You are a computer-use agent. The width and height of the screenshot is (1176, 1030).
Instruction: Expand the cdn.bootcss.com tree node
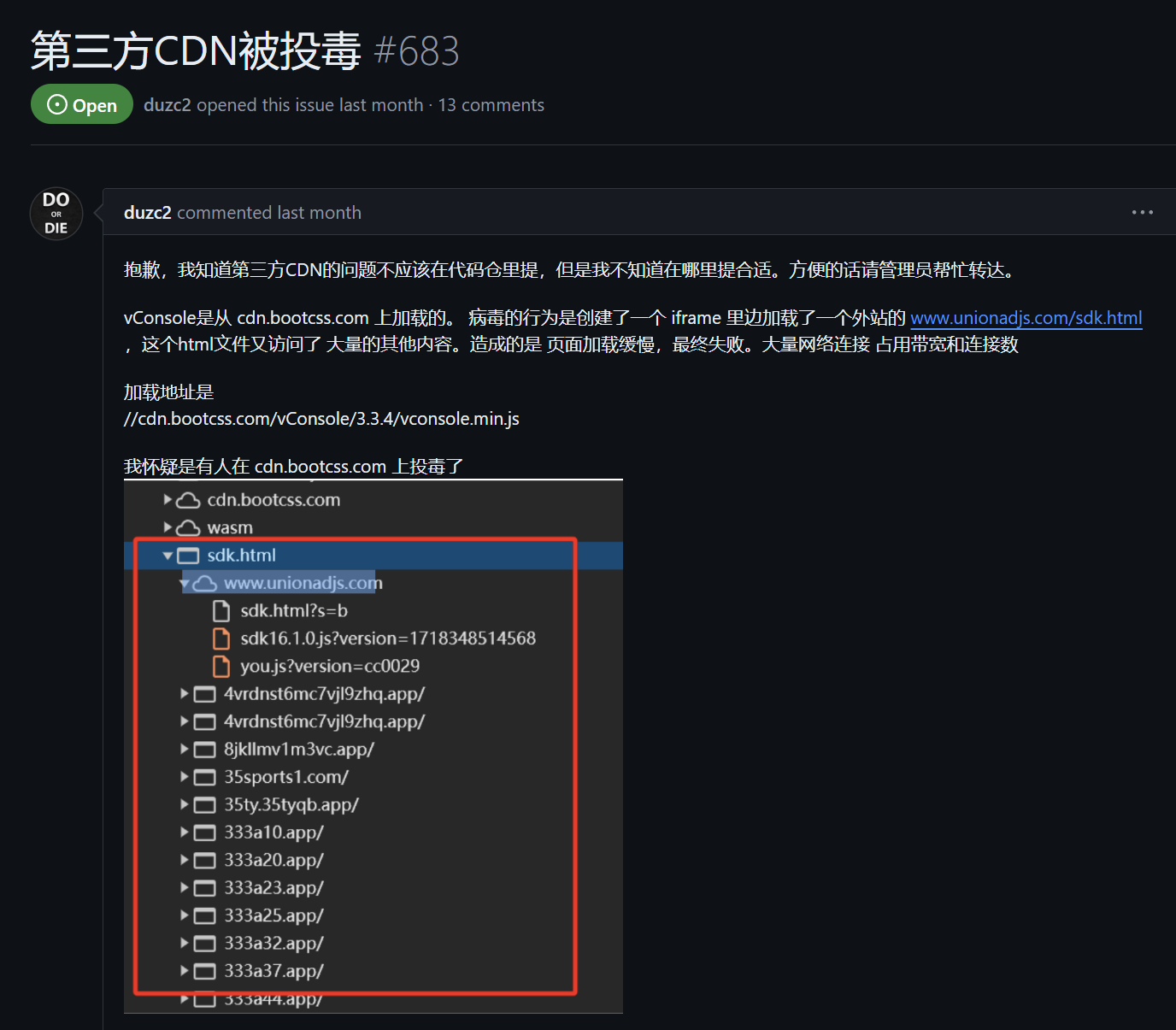(168, 499)
